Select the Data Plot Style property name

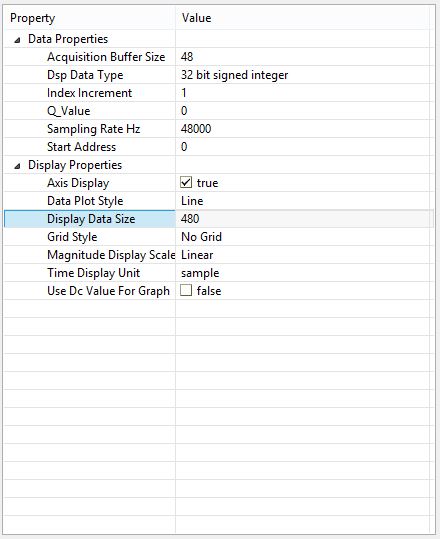click(x=85, y=201)
